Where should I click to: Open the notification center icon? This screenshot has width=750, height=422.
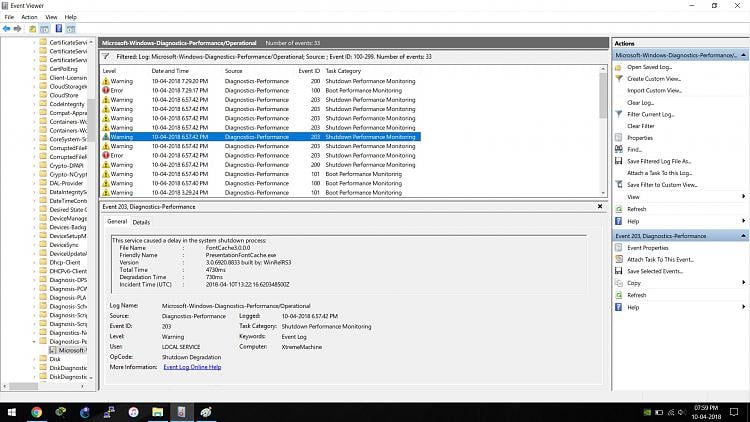coord(734,412)
